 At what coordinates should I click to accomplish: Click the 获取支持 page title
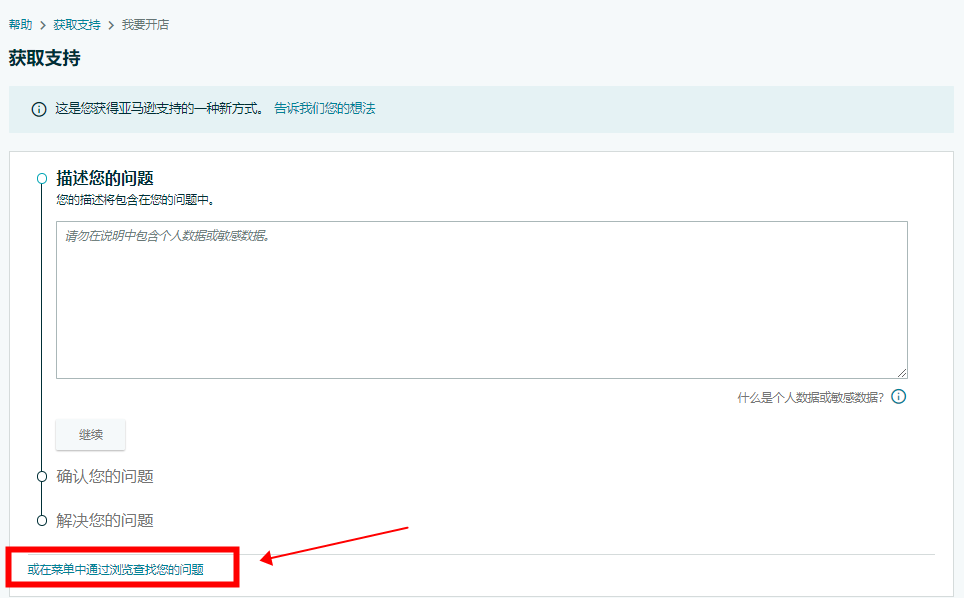tap(44, 58)
